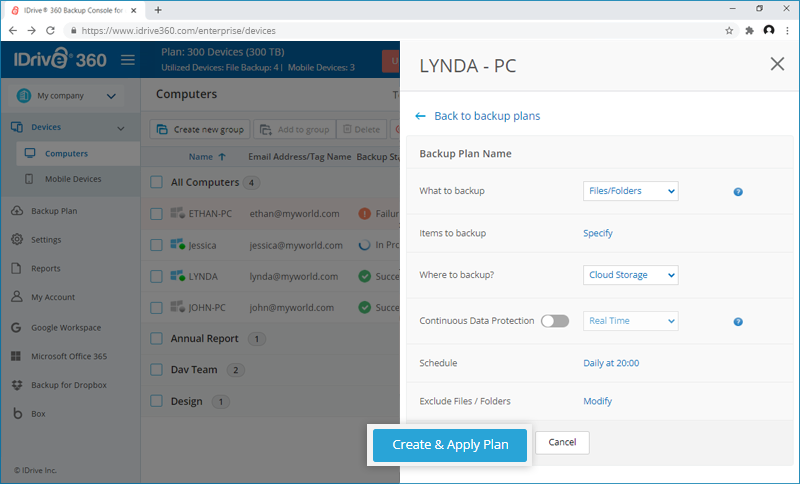The height and width of the screenshot is (484, 800).
Task: Check the Annual Report group checkbox
Action: coord(157,339)
